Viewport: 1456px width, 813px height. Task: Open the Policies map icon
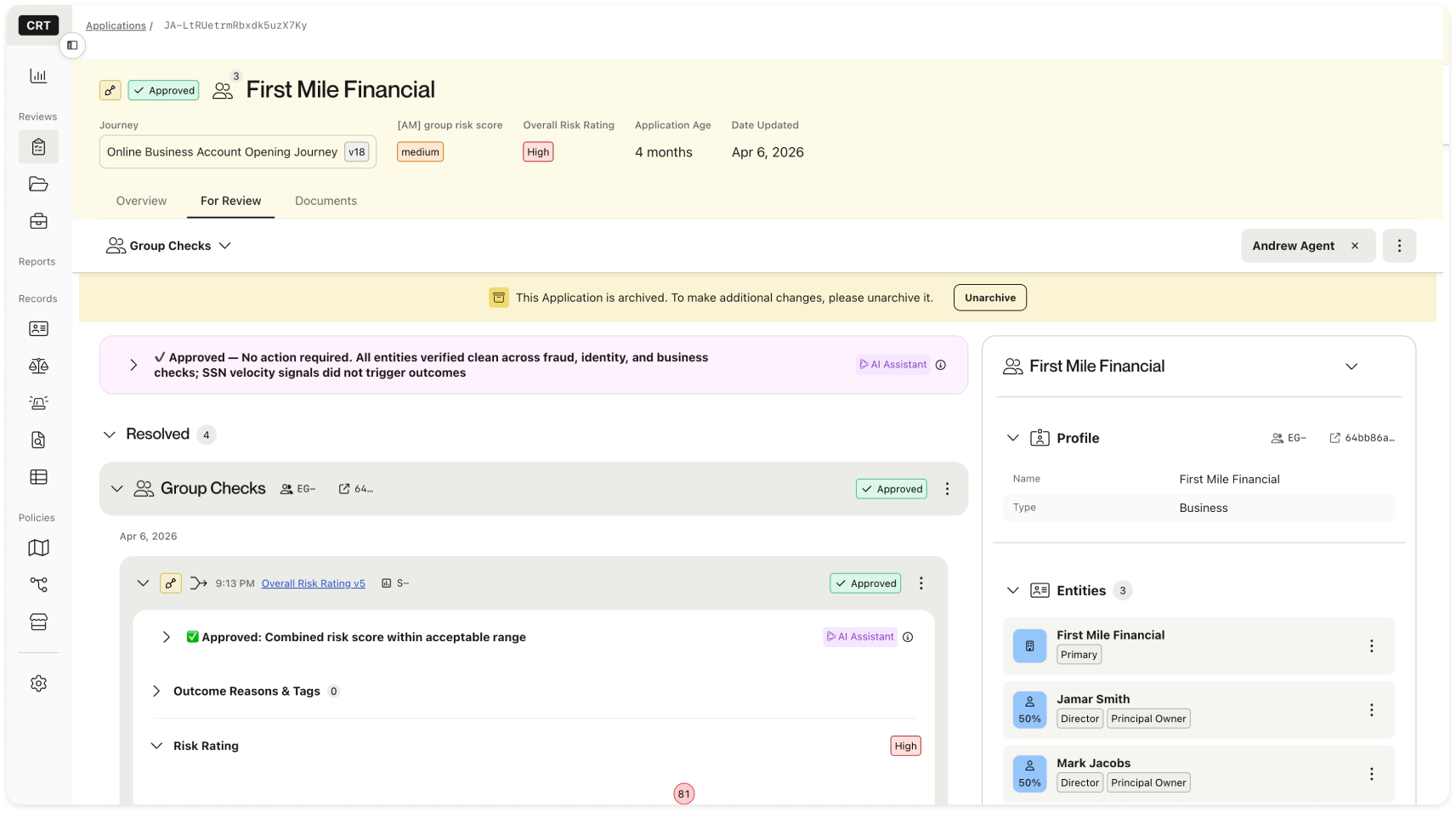[x=38, y=548]
